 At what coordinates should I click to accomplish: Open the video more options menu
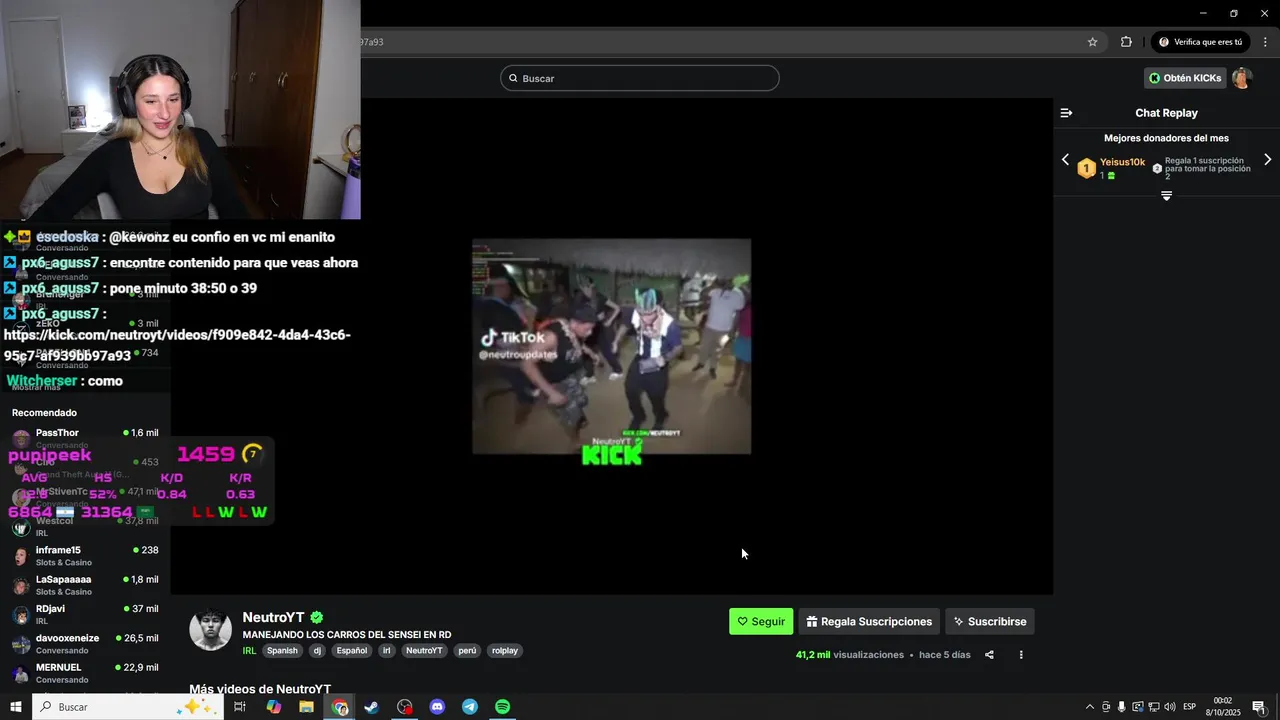1021,655
